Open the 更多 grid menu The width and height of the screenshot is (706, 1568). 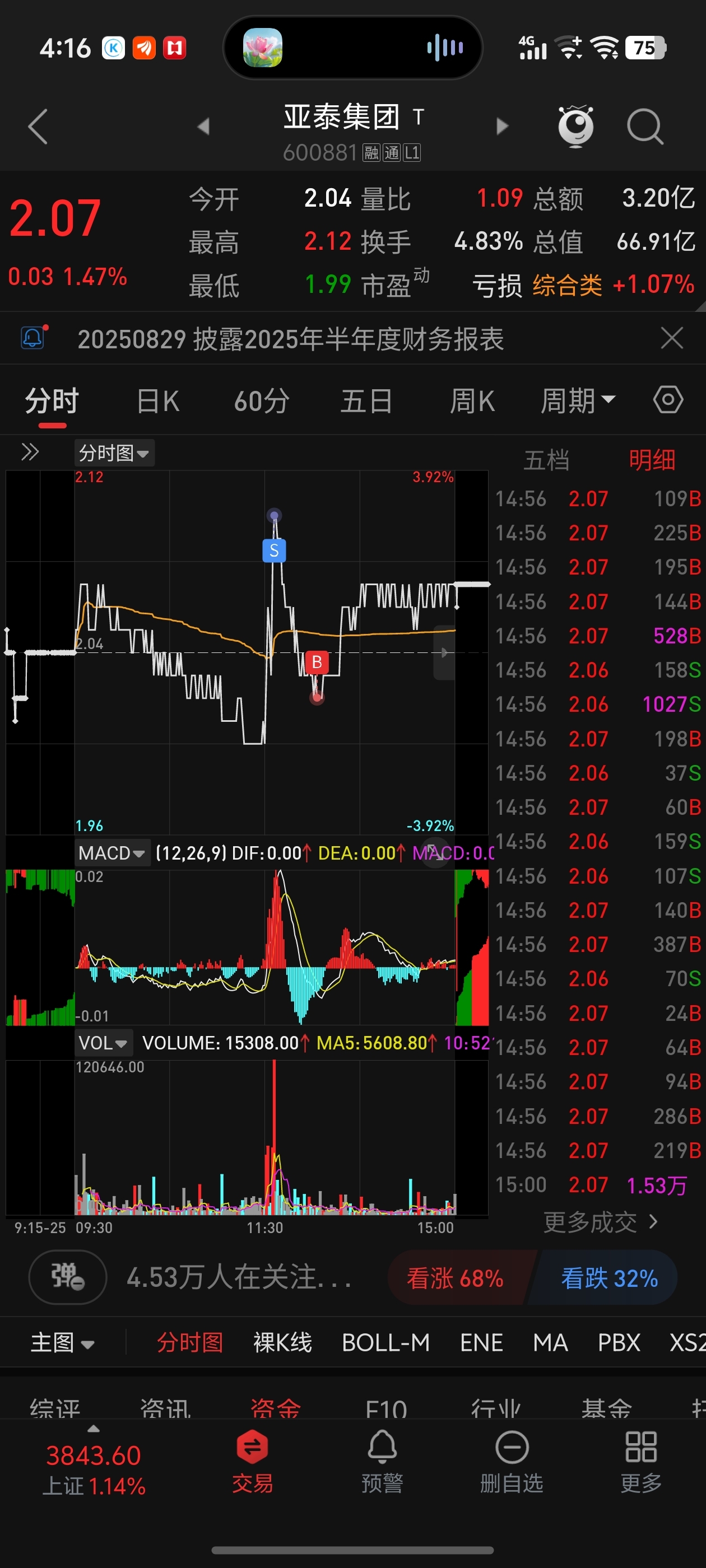[641, 1462]
